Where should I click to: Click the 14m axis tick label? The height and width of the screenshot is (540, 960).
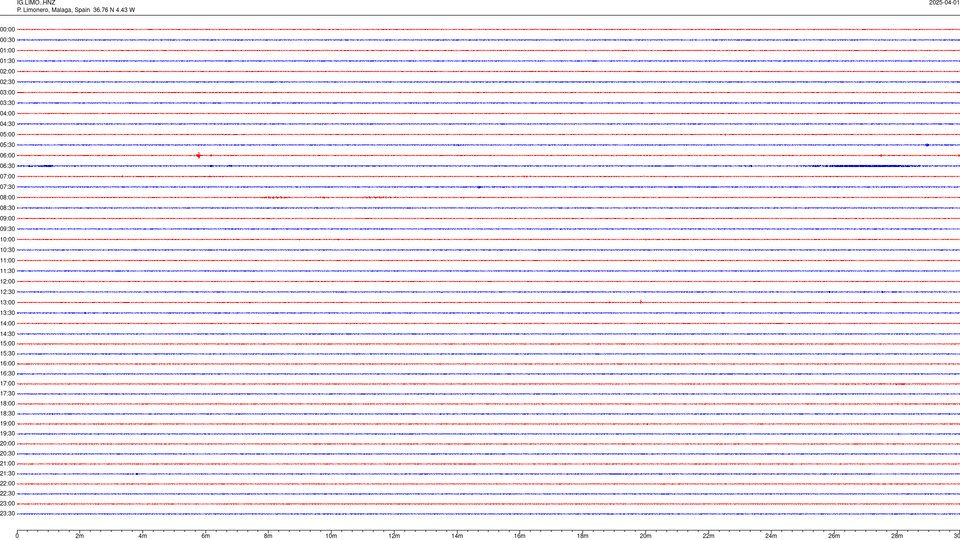coord(457,536)
